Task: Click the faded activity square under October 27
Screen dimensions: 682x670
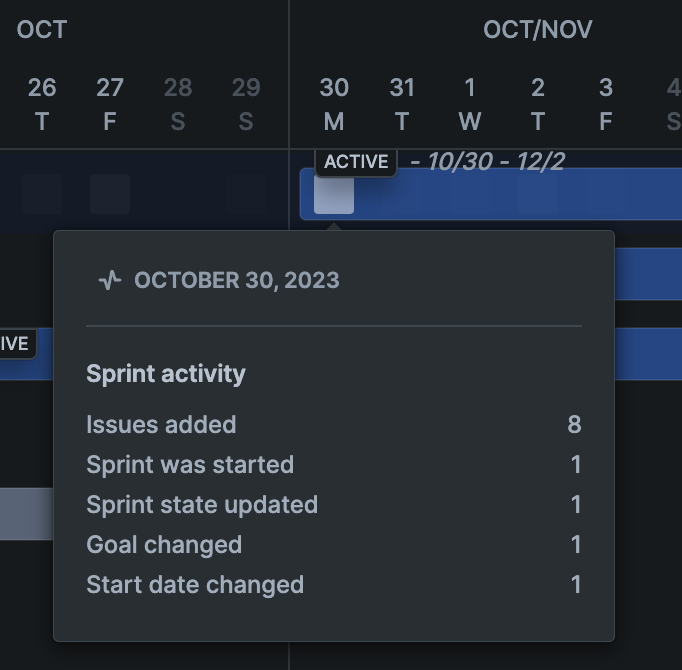Action: [x=110, y=194]
